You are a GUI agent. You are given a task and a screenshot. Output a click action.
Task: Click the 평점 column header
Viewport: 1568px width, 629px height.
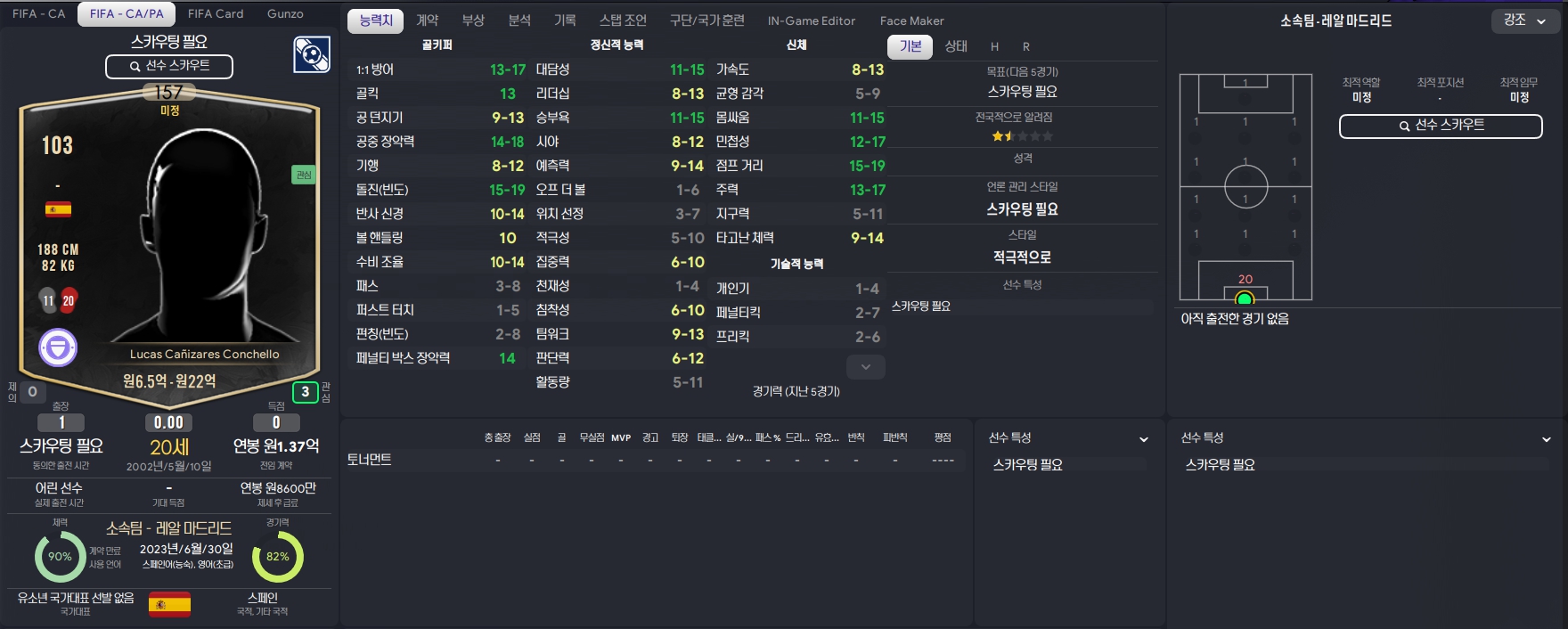943,437
